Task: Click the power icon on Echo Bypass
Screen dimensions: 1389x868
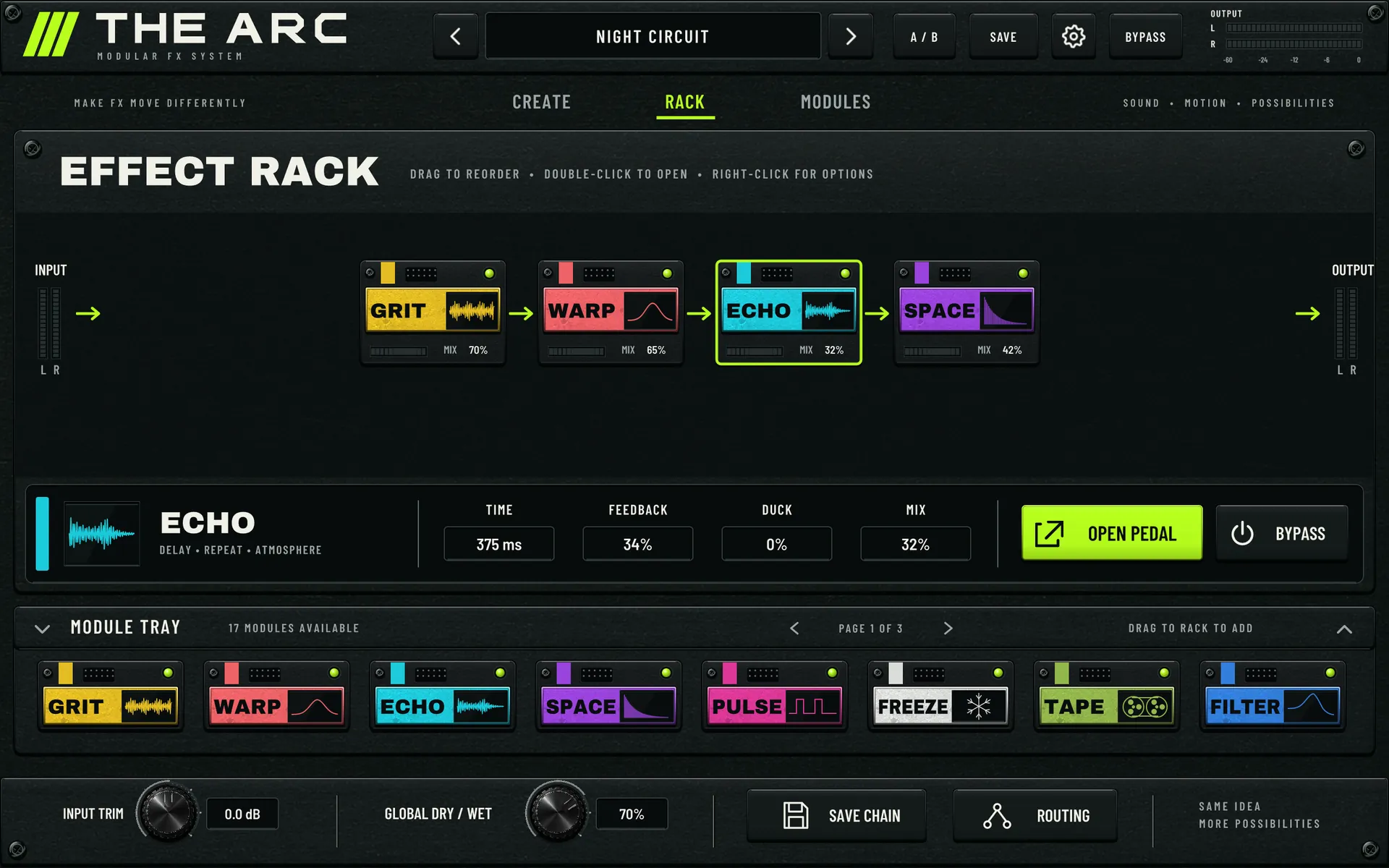Action: (x=1242, y=534)
